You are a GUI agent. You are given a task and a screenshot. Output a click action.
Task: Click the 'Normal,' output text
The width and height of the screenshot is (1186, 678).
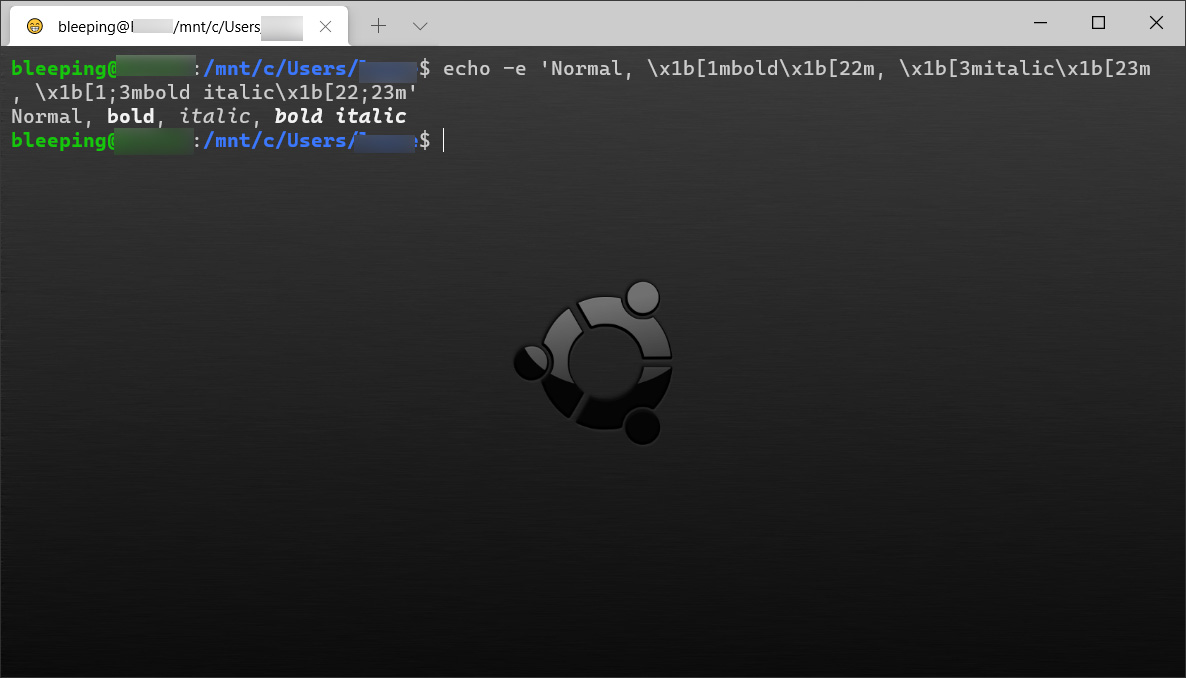[52, 117]
